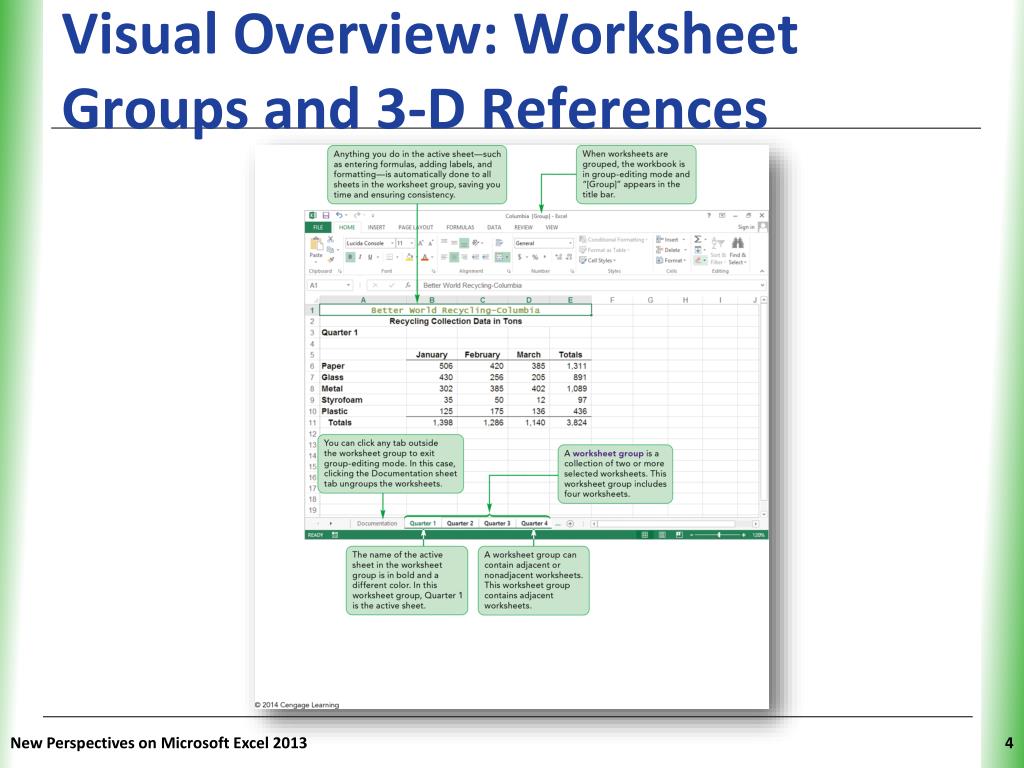Open the FILE tab

point(318,227)
